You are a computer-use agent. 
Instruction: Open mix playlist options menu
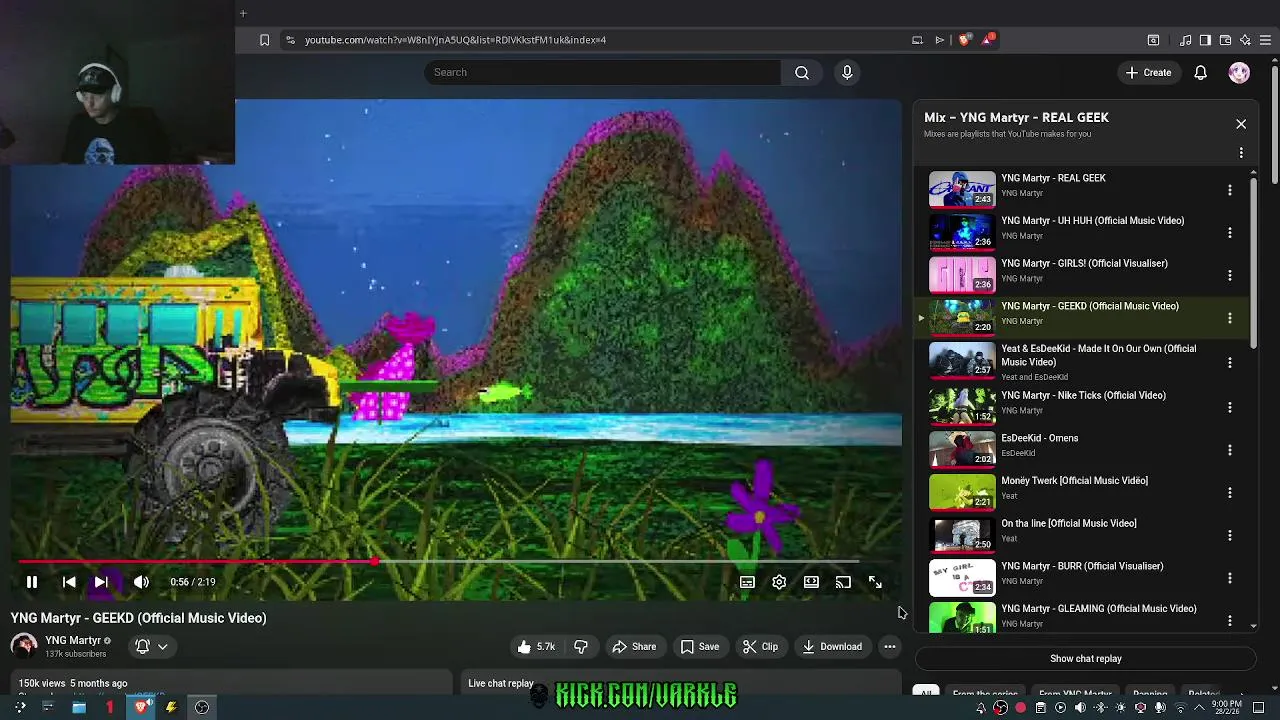(x=1241, y=153)
